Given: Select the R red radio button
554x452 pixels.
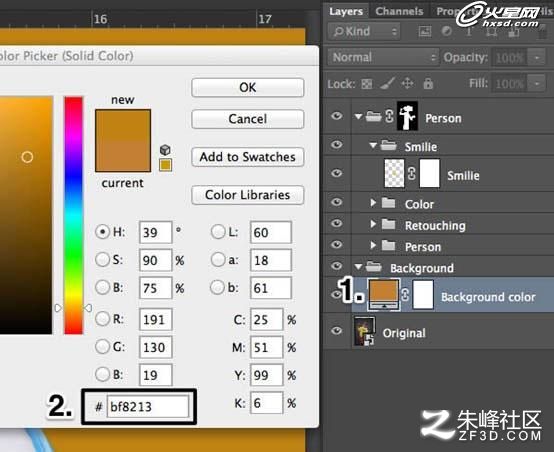Looking at the screenshot, I should tap(102, 319).
